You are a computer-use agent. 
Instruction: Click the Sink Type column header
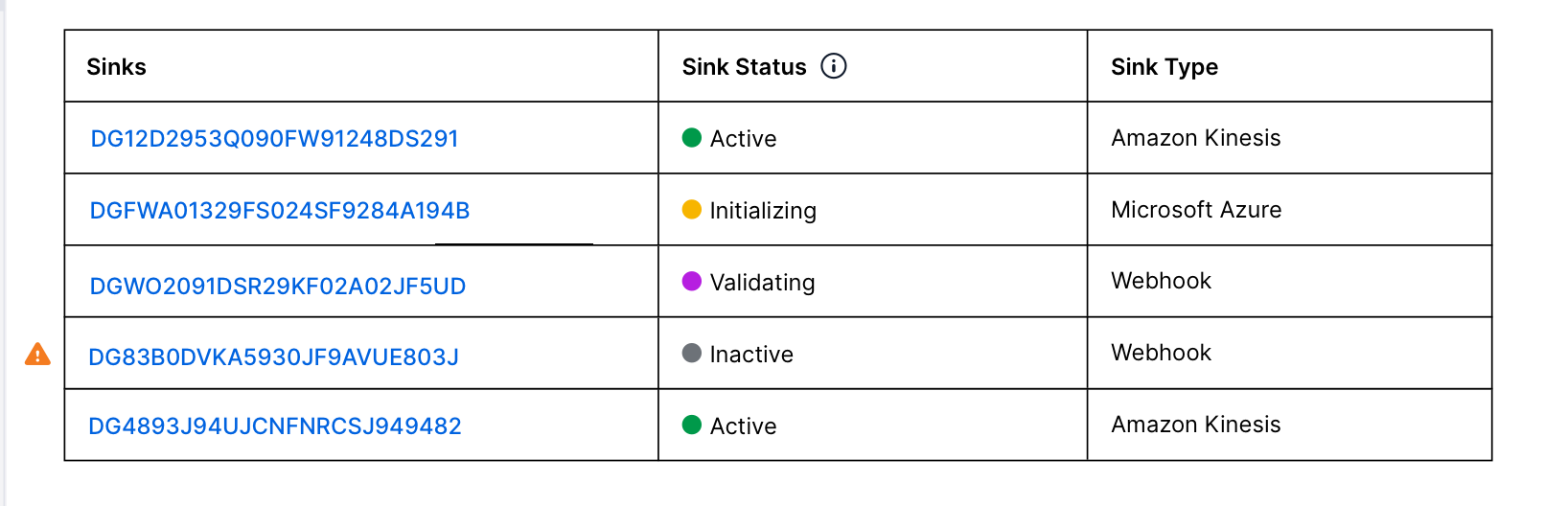pos(1164,67)
